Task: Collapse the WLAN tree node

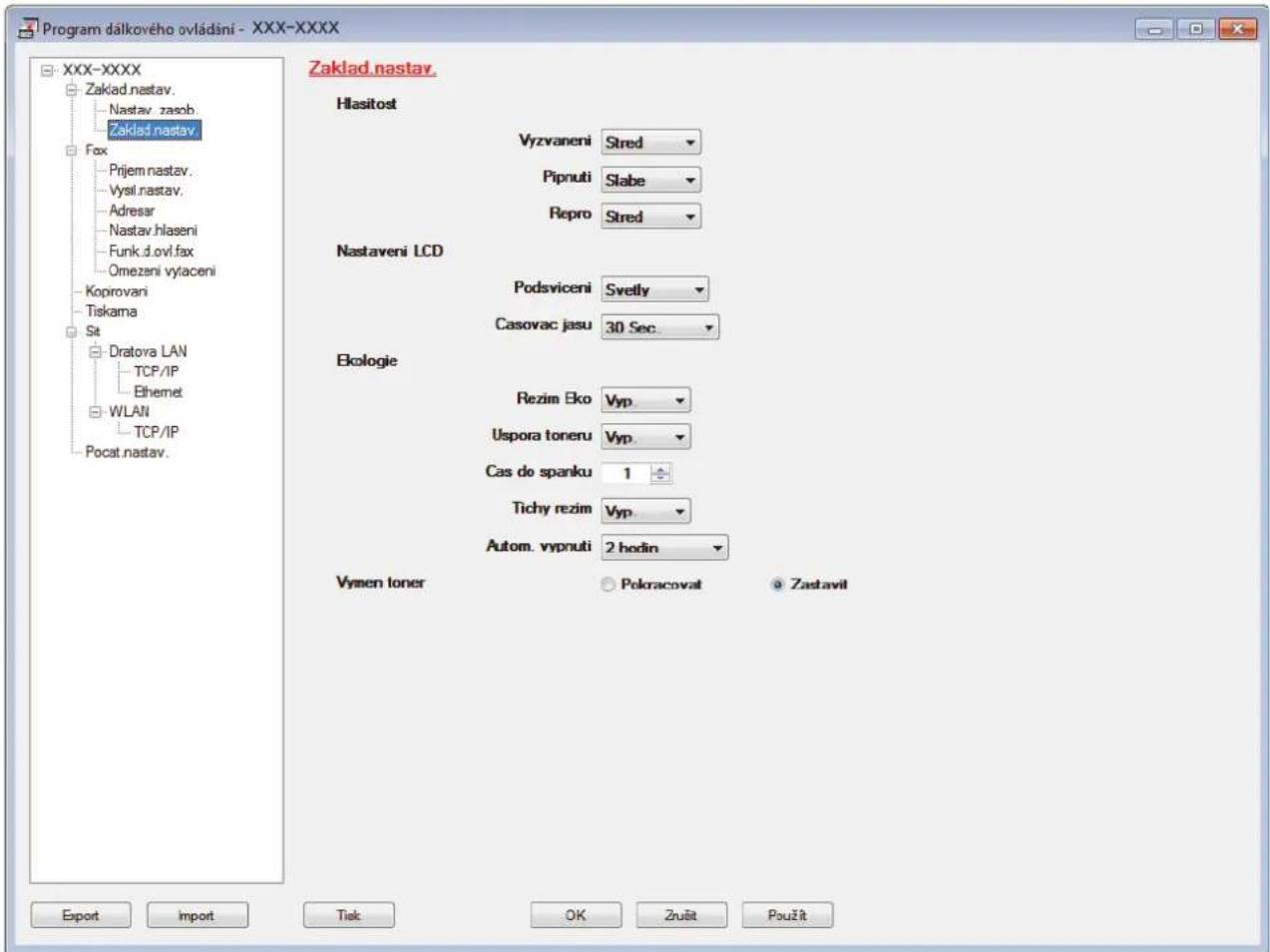Action: pyautogui.click(x=96, y=411)
